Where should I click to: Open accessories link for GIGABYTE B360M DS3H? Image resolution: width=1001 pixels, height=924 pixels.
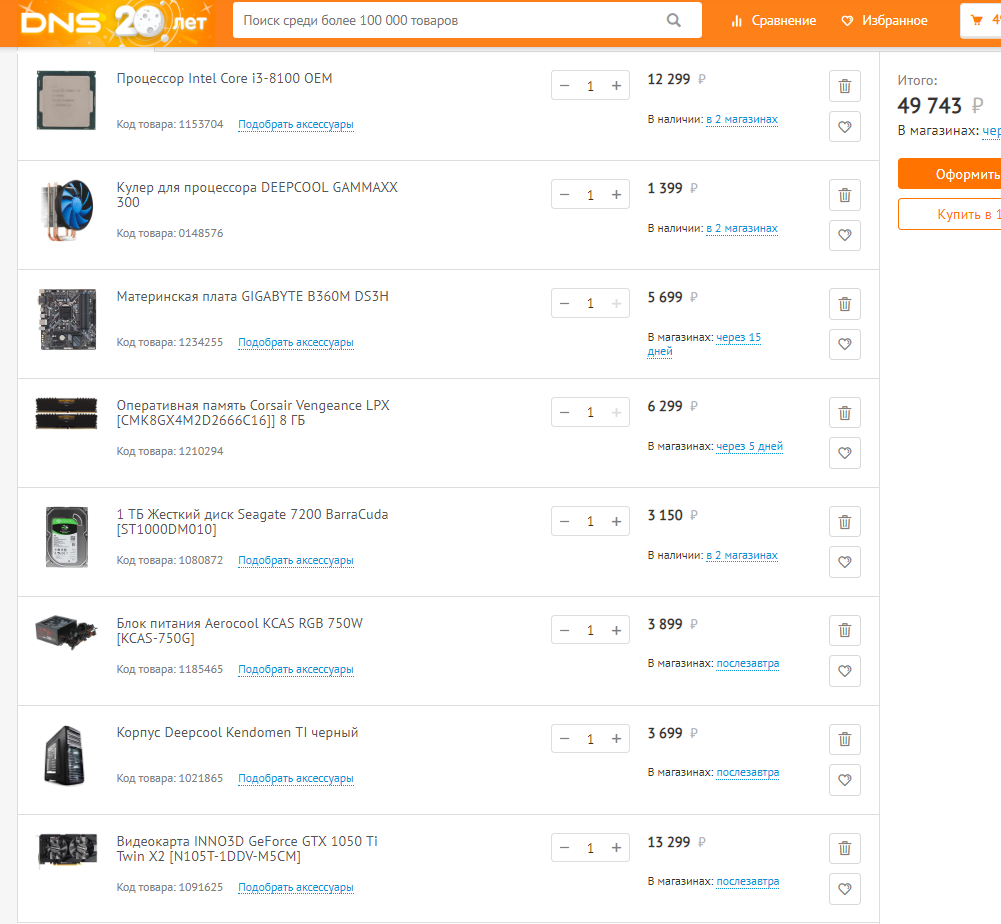point(296,342)
